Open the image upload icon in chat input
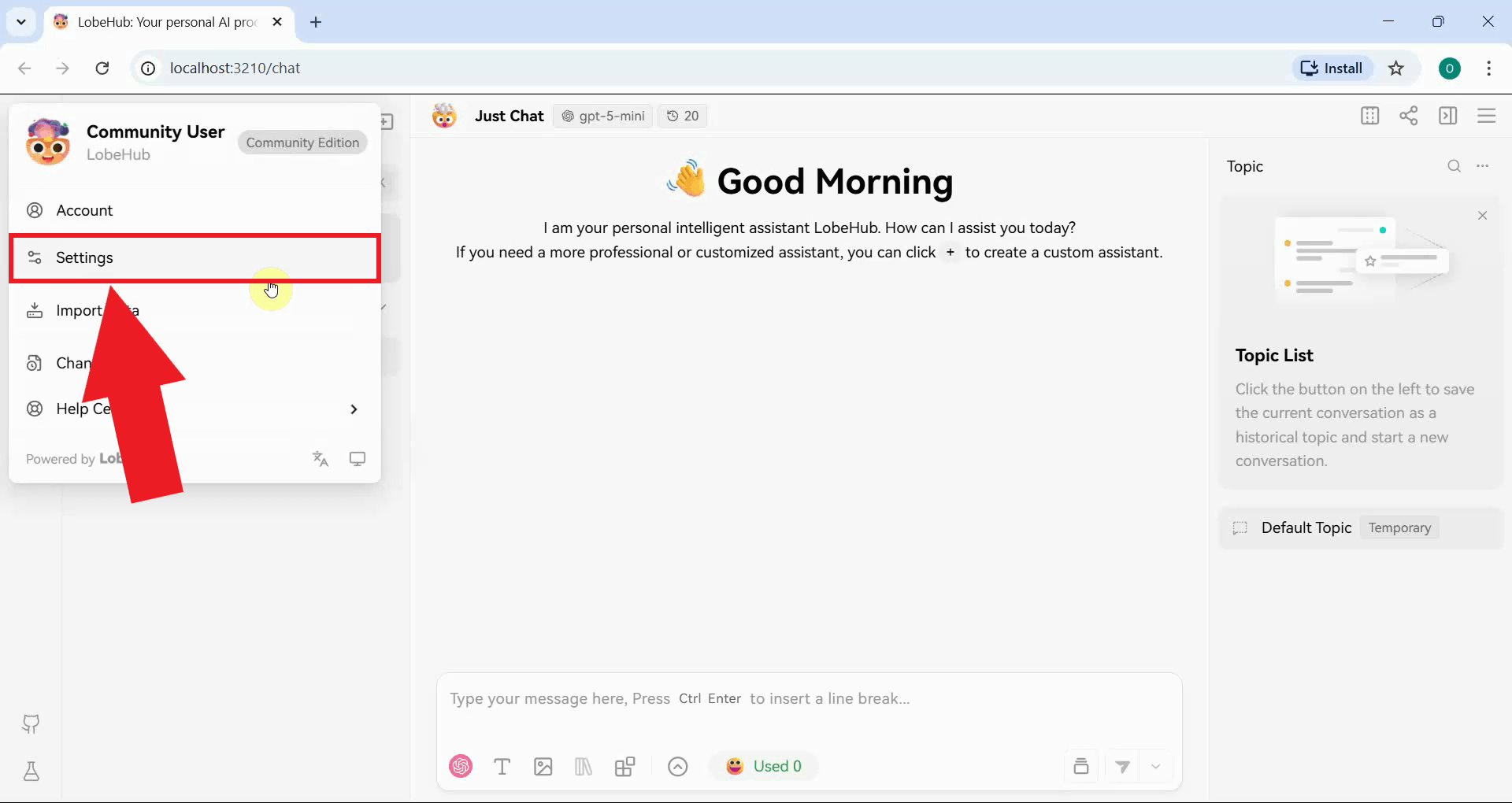This screenshot has width=1512, height=803. (543, 766)
